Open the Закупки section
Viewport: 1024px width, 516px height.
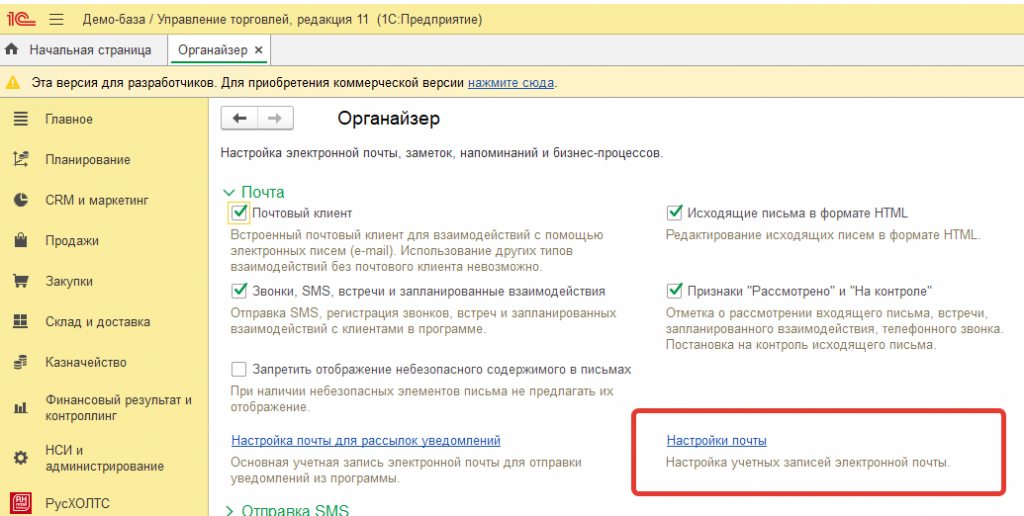[x=69, y=282]
